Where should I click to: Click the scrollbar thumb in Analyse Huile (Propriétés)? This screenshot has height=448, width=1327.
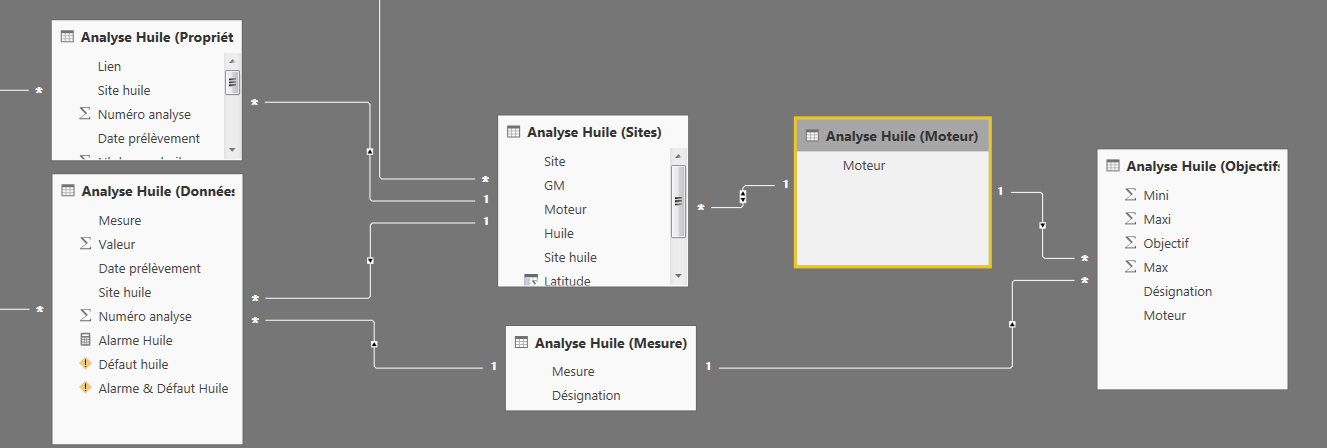point(232,82)
